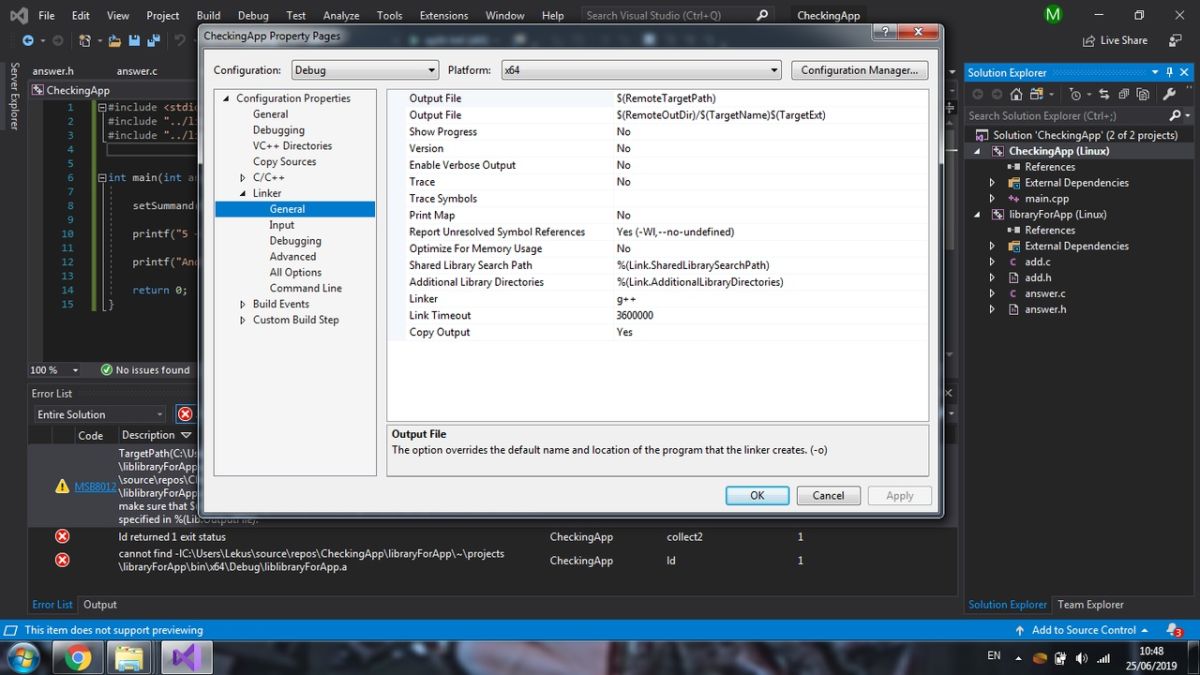Open the Build menu
The height and width of the screenshot is (675, 1200).
[208, 15]
